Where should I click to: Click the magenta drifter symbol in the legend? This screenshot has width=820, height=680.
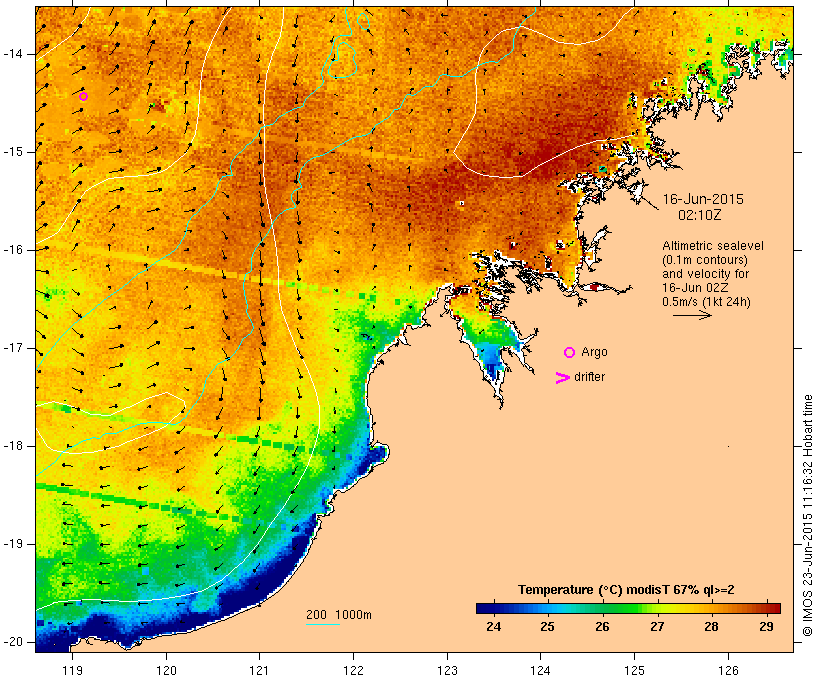tap(563, 378)
